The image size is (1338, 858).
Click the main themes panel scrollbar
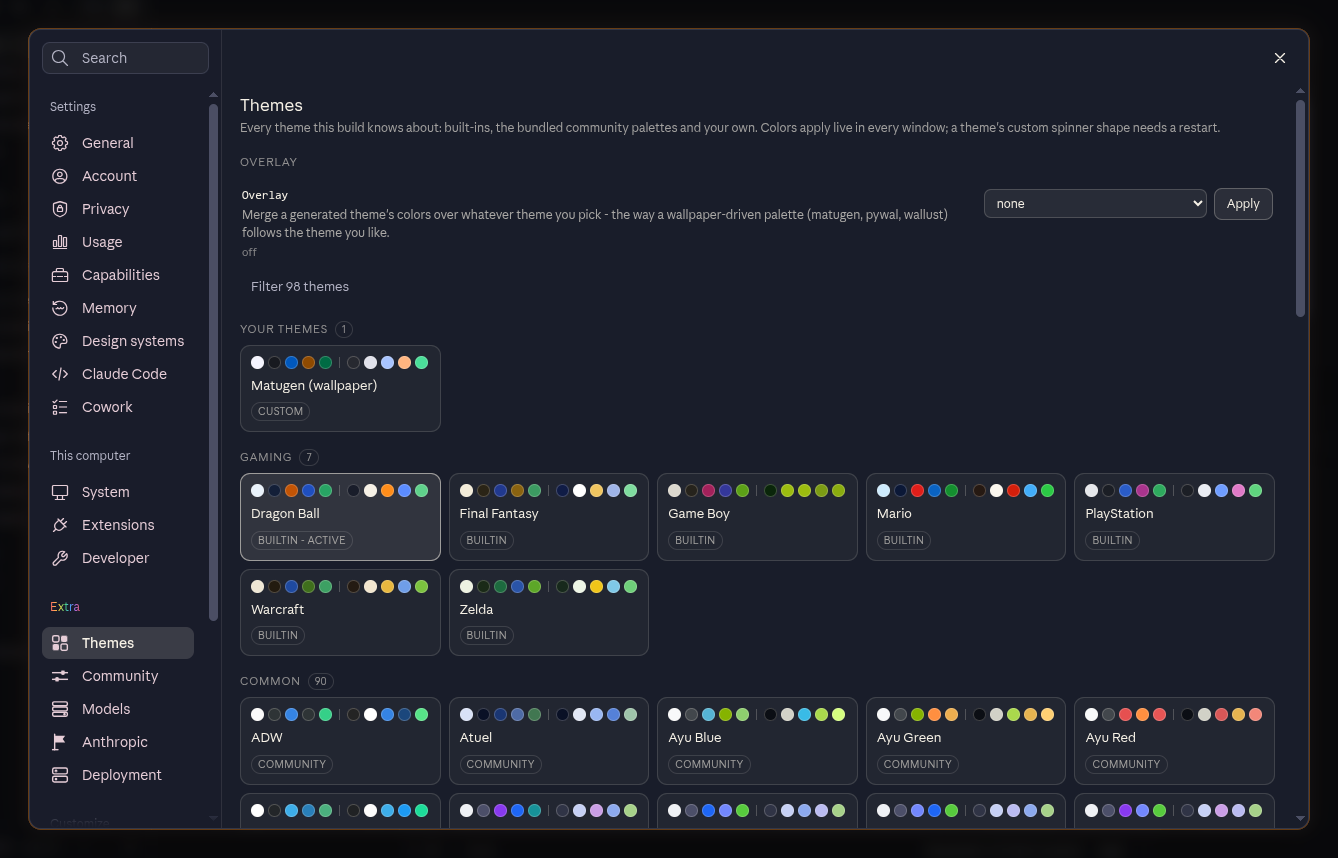(x=1300, y=208)
